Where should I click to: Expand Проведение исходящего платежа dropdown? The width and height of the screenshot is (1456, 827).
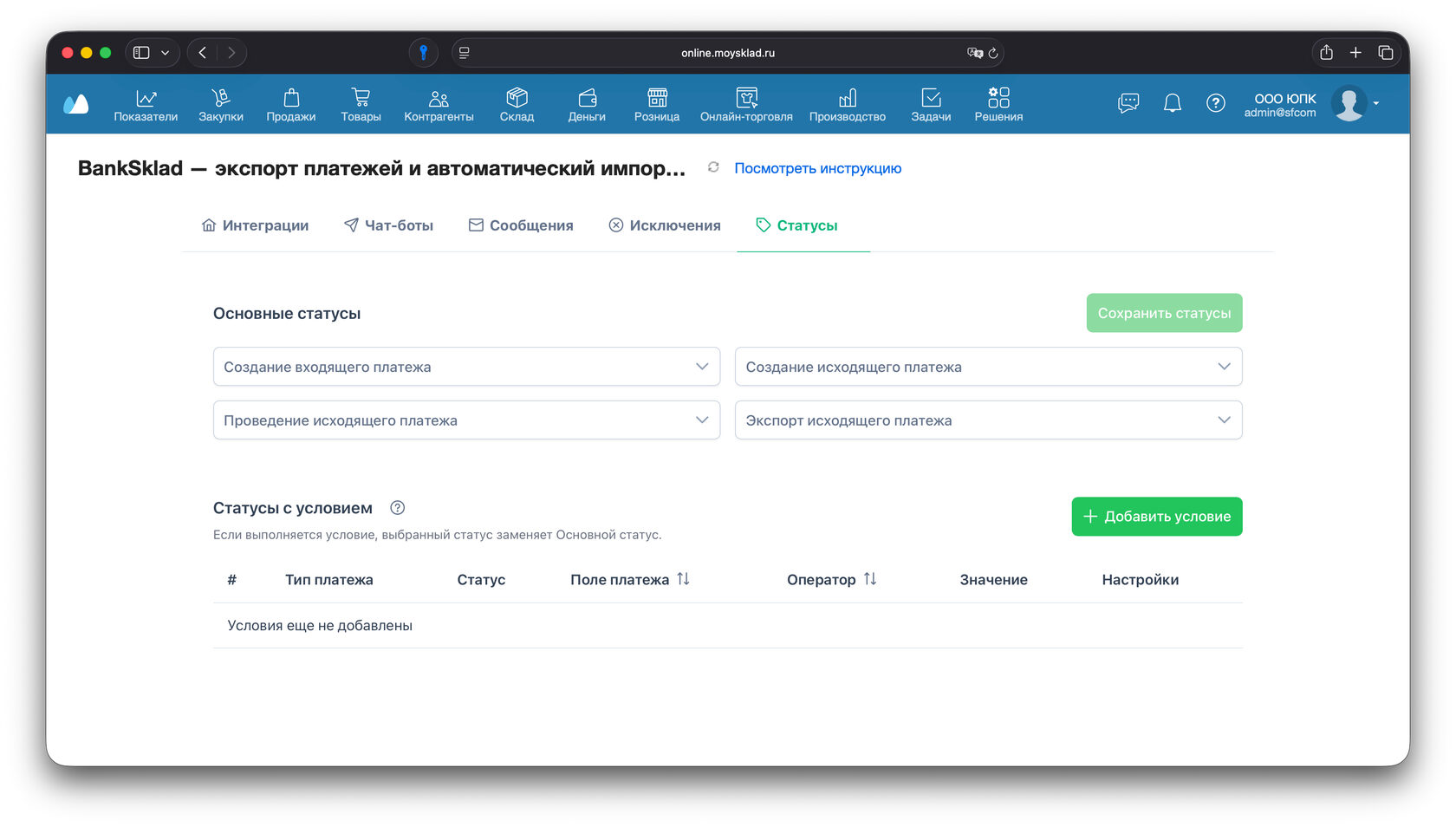[466, 420]
